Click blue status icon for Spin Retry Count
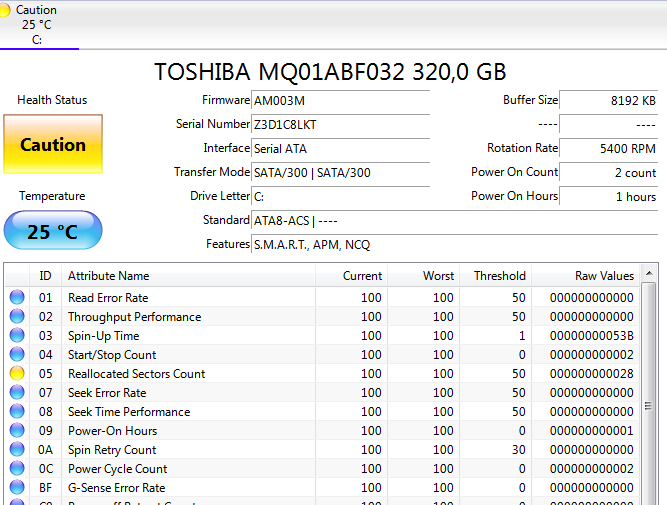667x505 pixels. click(17, 449)
